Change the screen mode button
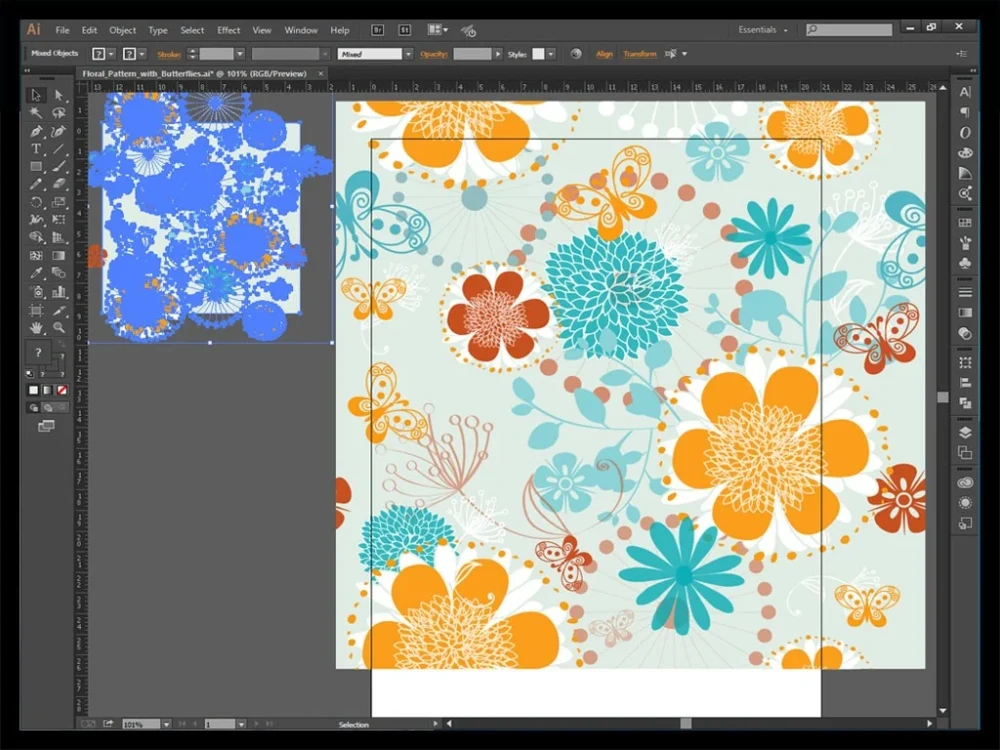1000x750 pixels. (46, 426)
